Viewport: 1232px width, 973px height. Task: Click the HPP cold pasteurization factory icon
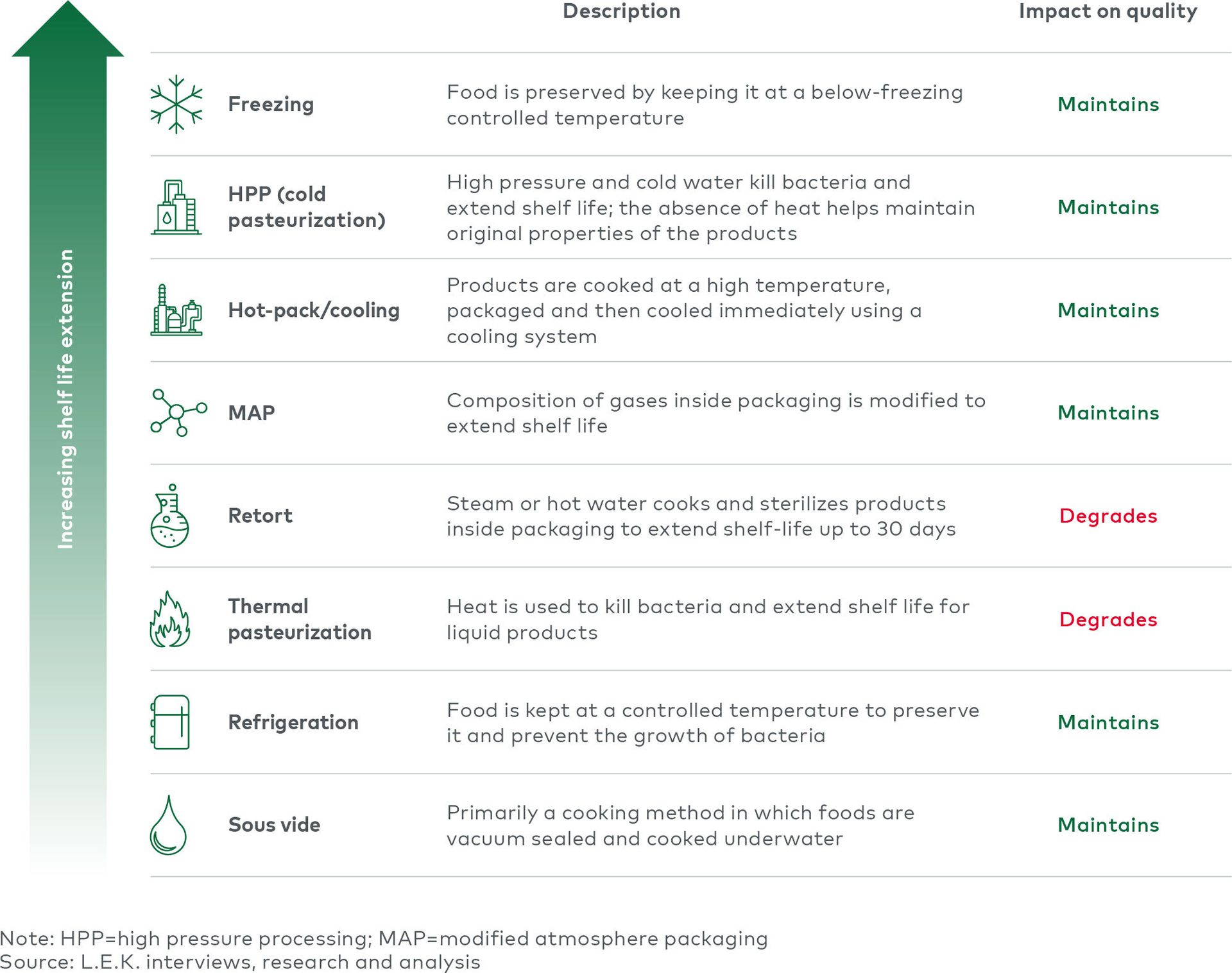pyautogui.click(x=176, y=207)
